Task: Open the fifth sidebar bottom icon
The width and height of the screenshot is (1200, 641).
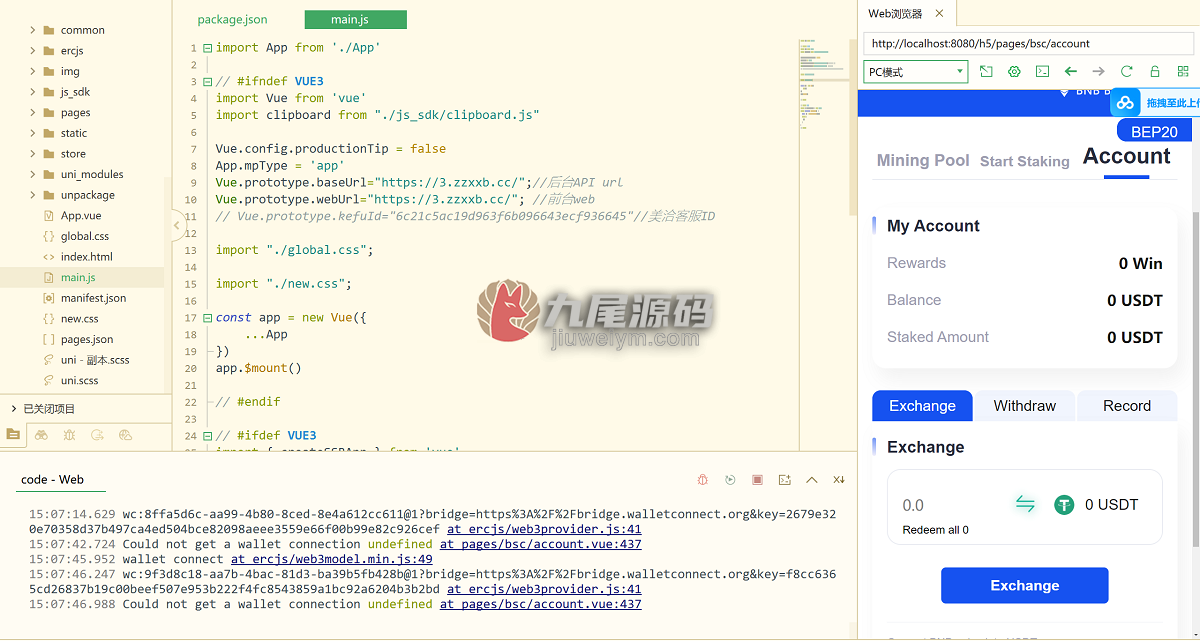Action: pos(125,435)
